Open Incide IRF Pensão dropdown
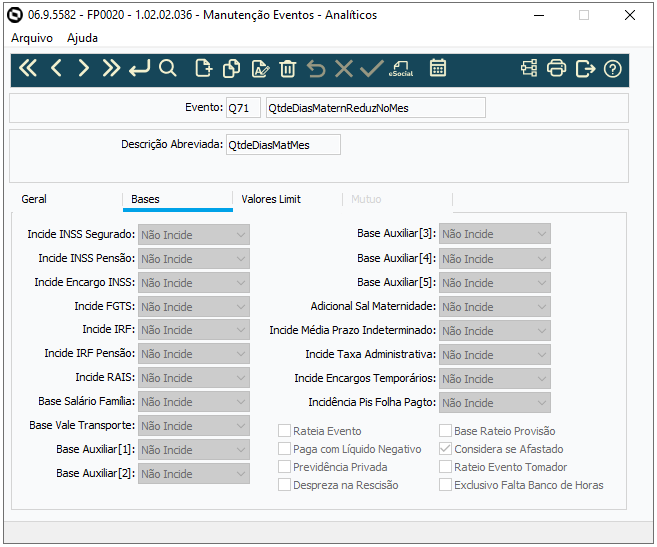This screenshot has width=657, height=547. click(x=194, y=354)
